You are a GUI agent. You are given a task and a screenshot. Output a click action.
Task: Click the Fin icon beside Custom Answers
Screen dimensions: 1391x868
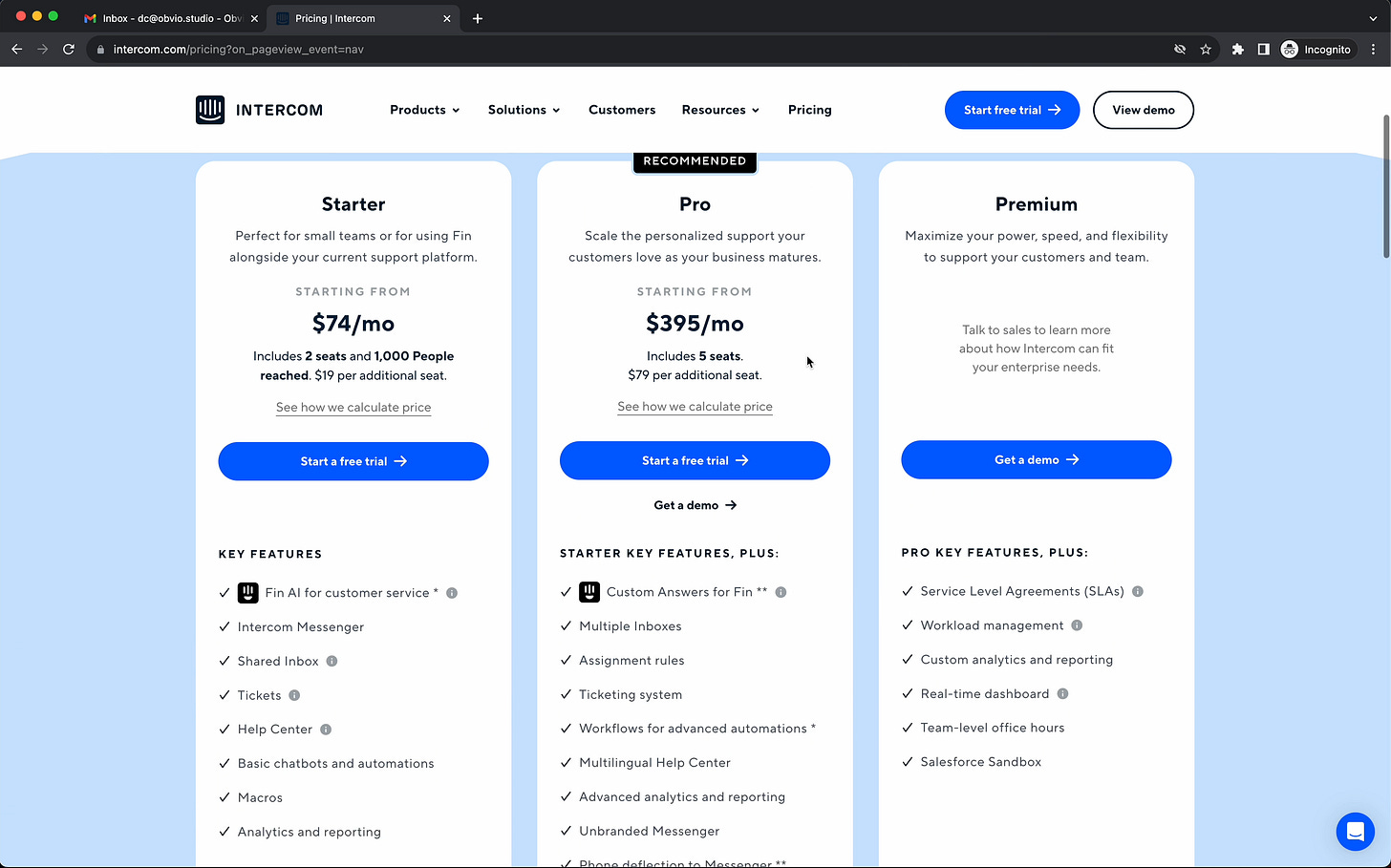click(589, 592)
